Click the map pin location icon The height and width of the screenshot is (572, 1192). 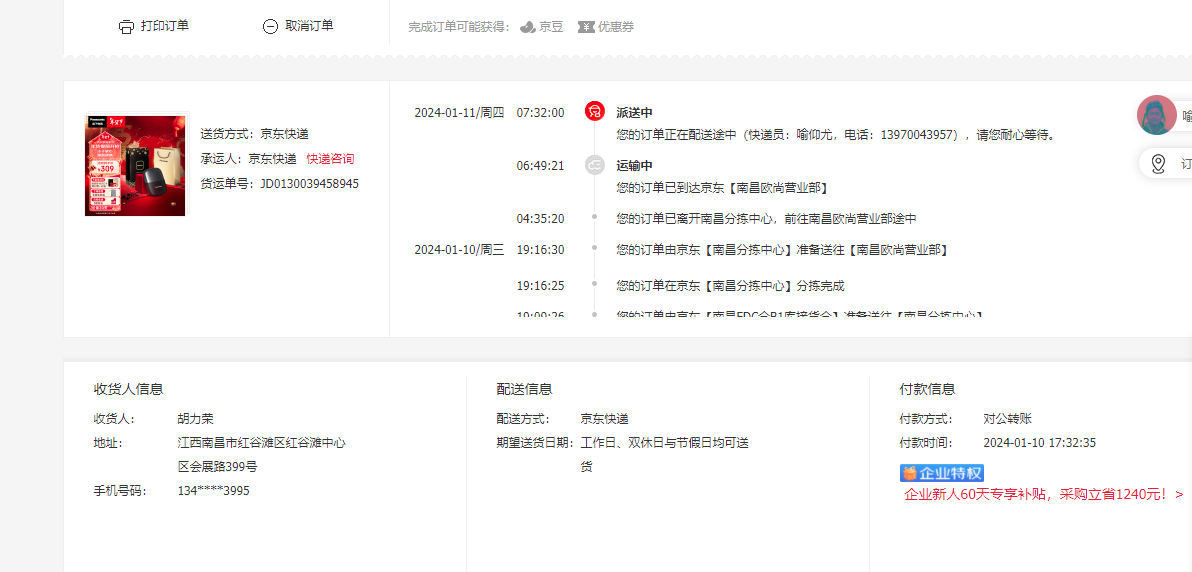point(1158,164)
